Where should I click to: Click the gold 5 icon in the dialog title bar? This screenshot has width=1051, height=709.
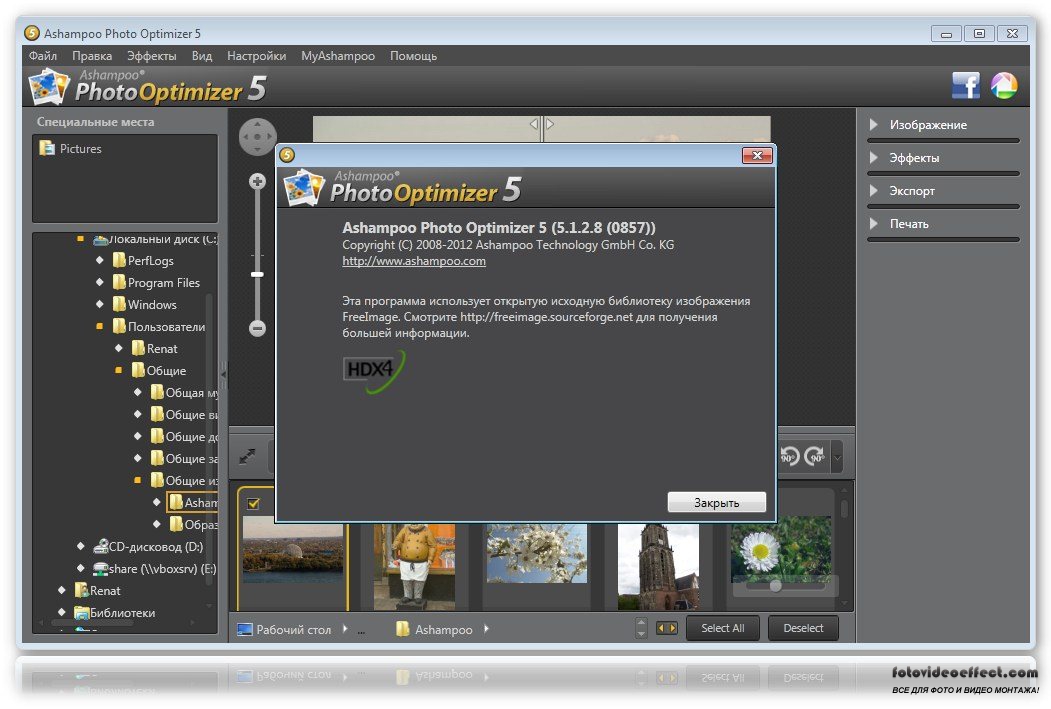287,155
